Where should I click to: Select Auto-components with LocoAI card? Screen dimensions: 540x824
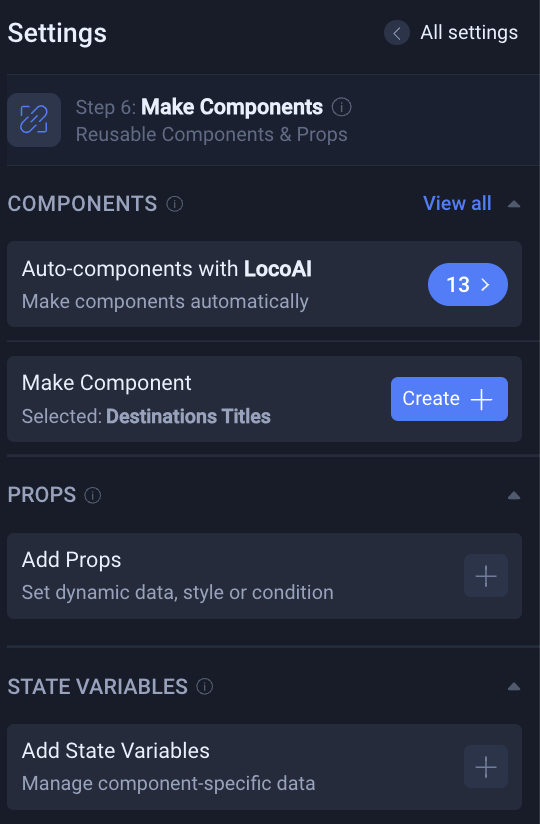point(264,284)
